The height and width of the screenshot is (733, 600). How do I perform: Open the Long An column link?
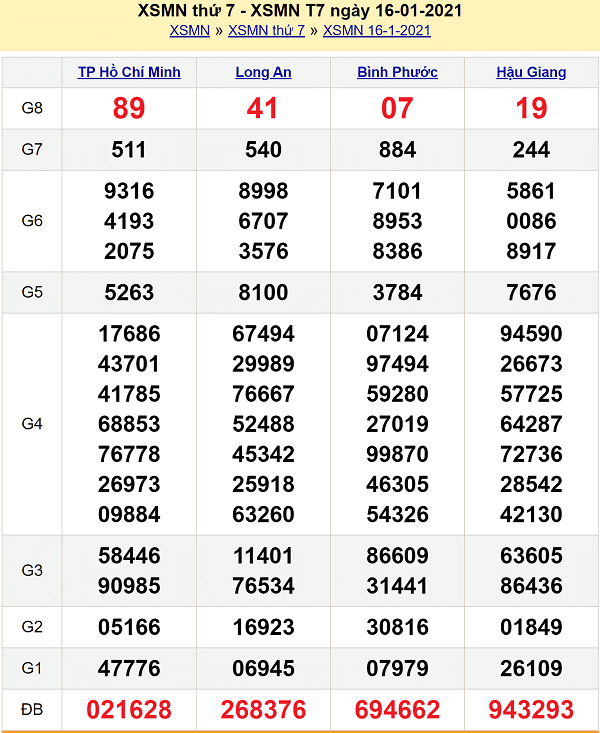point(263,72)
